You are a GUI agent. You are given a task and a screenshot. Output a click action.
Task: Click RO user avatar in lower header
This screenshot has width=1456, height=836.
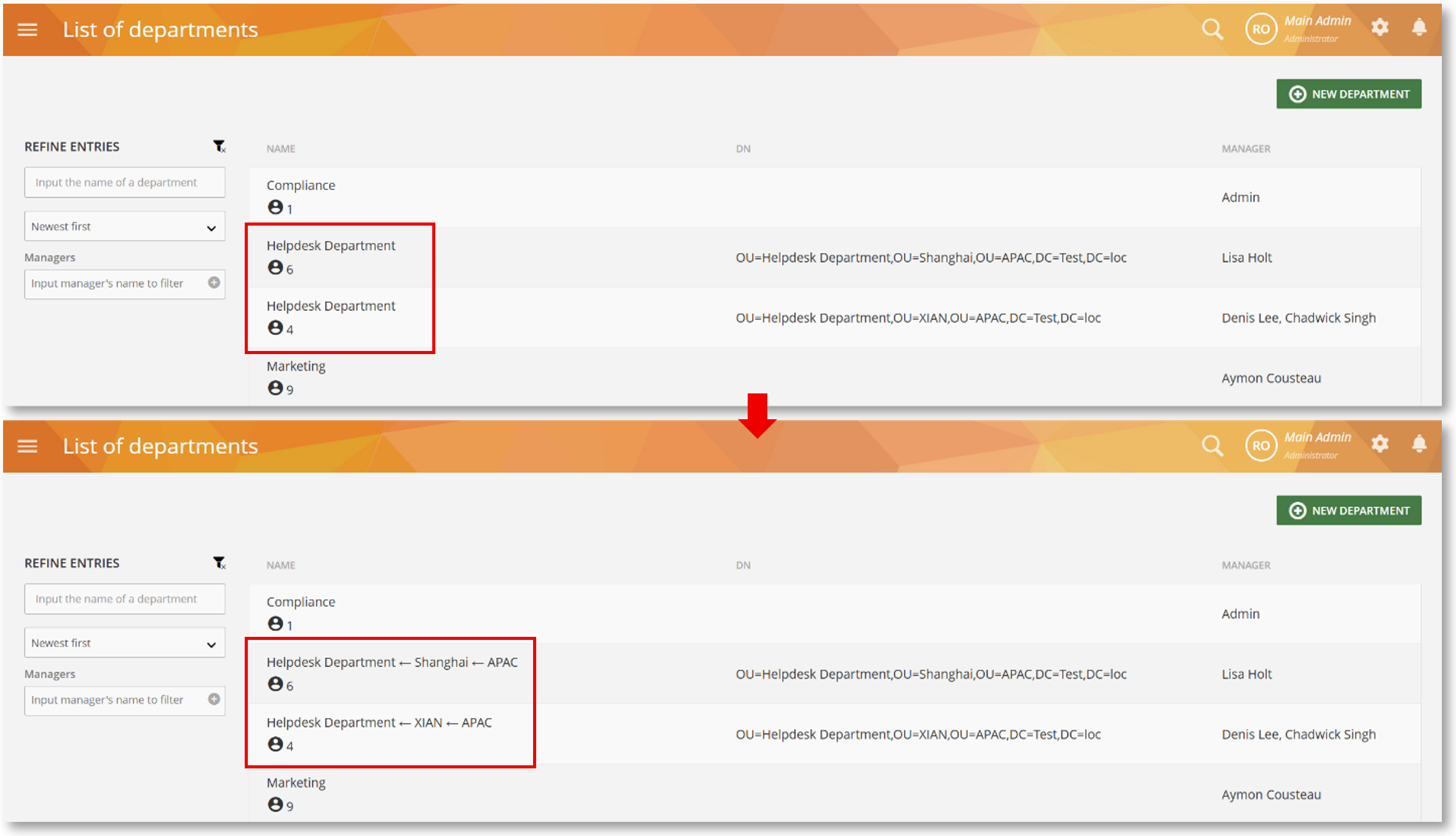click(1260, 446)
